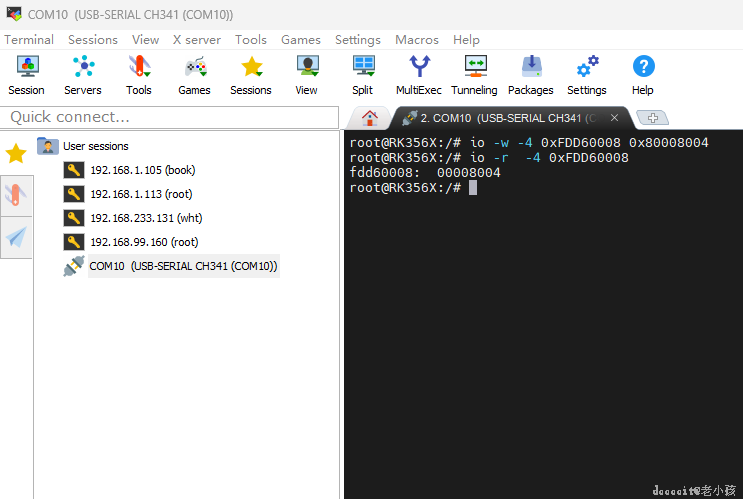Open the Session toolbar button

(x=27, y=76)
